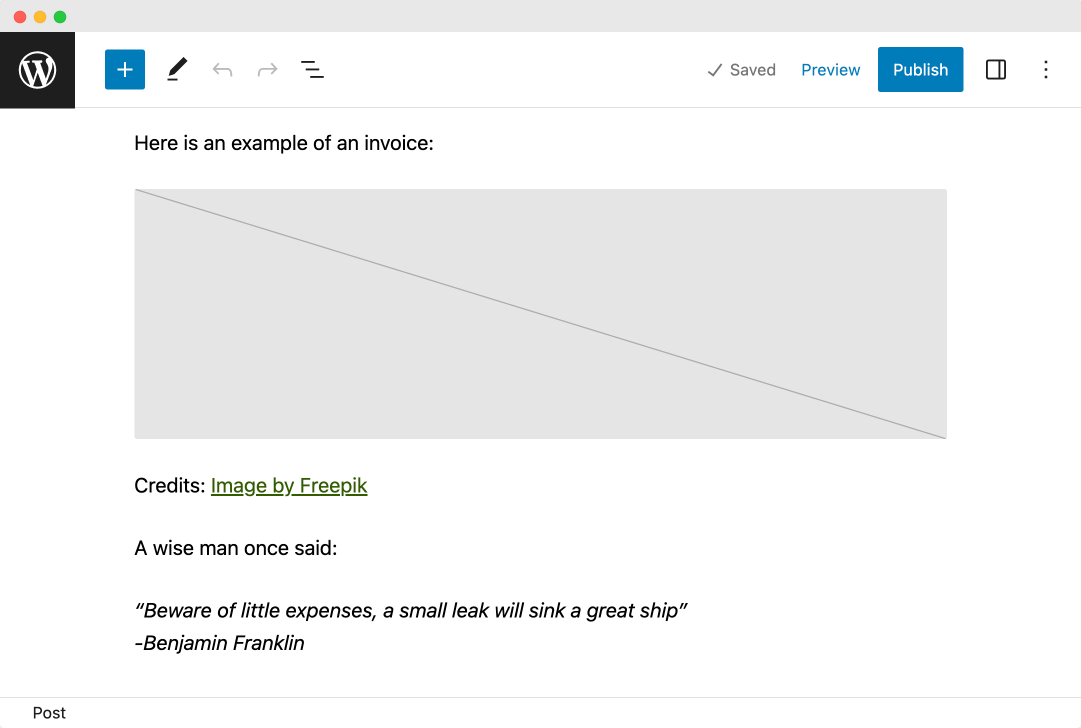Image resolution: width=1081 pixels, height=728 pixels.
Task: Toggle the Settings sidebar panel
Action: [x=996, y=70]
